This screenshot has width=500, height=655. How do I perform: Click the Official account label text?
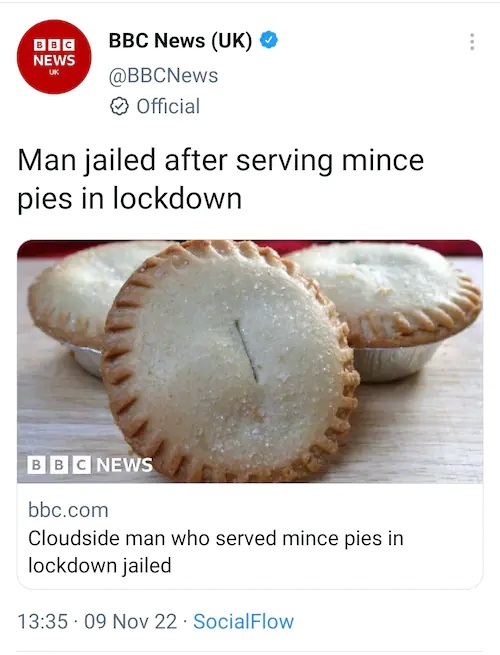(168, 106)
